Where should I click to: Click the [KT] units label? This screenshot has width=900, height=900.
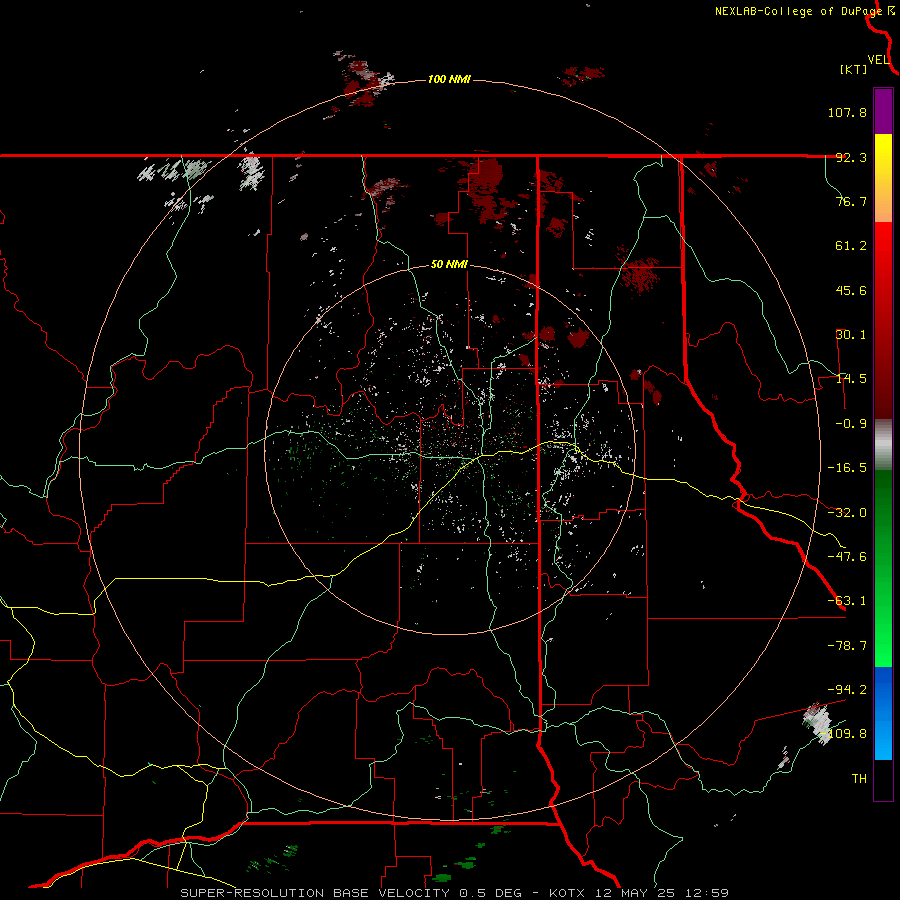pyautogui.click(x=854, y=69)
